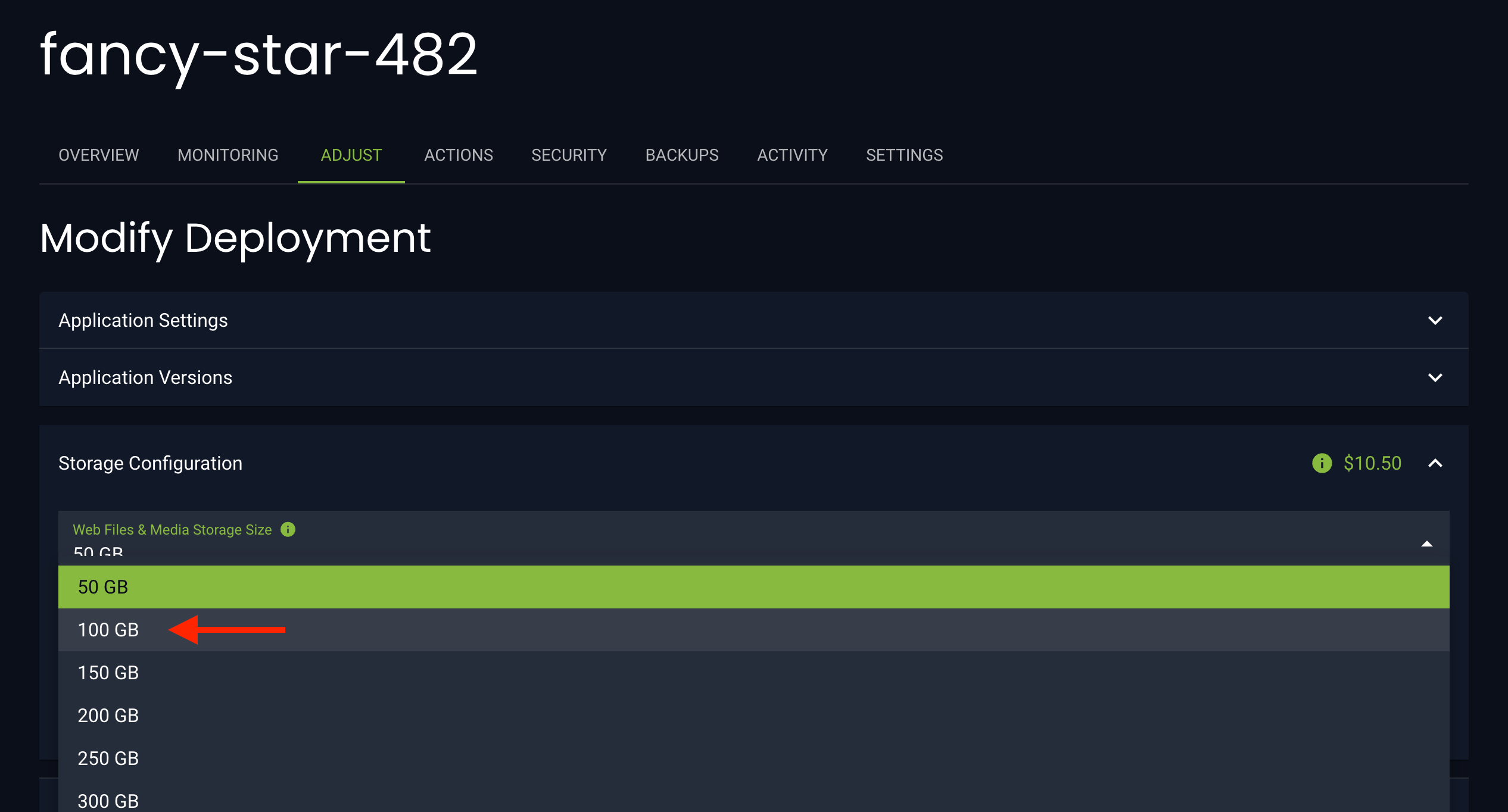Choose 100 GB storage size

108,630
